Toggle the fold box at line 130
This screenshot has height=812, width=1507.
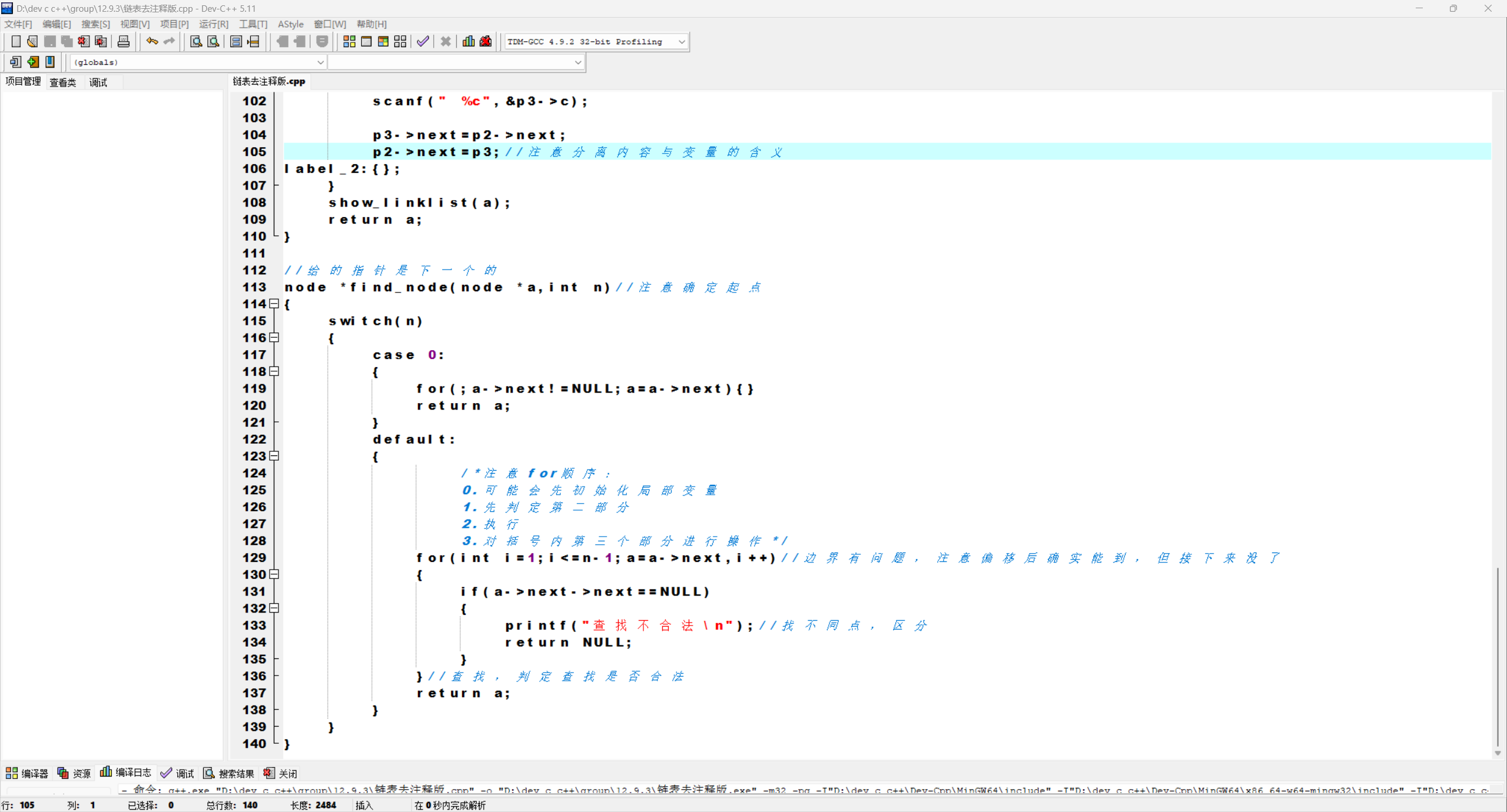point(274,575)
